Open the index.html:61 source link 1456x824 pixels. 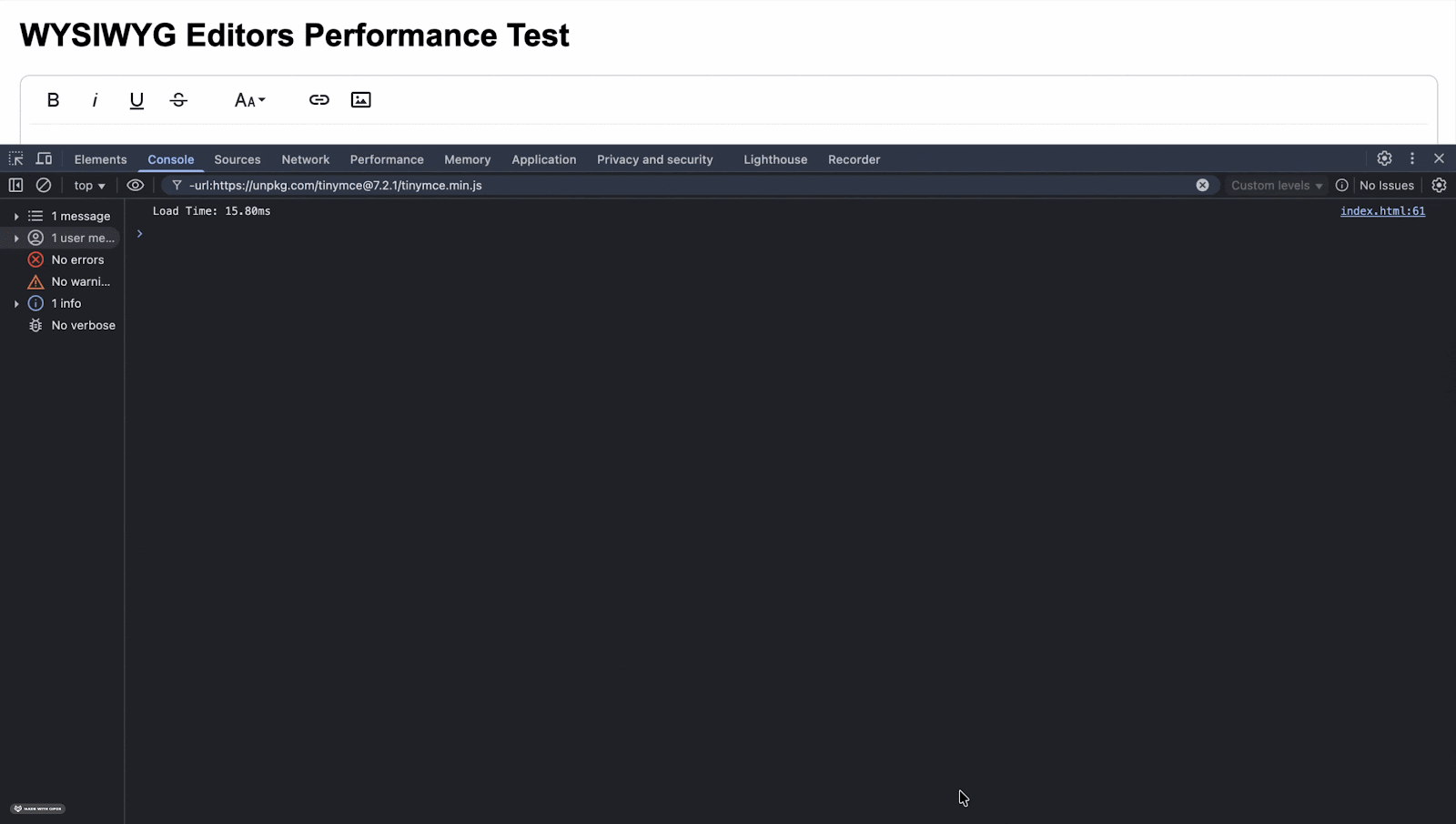click(1382, 210)
